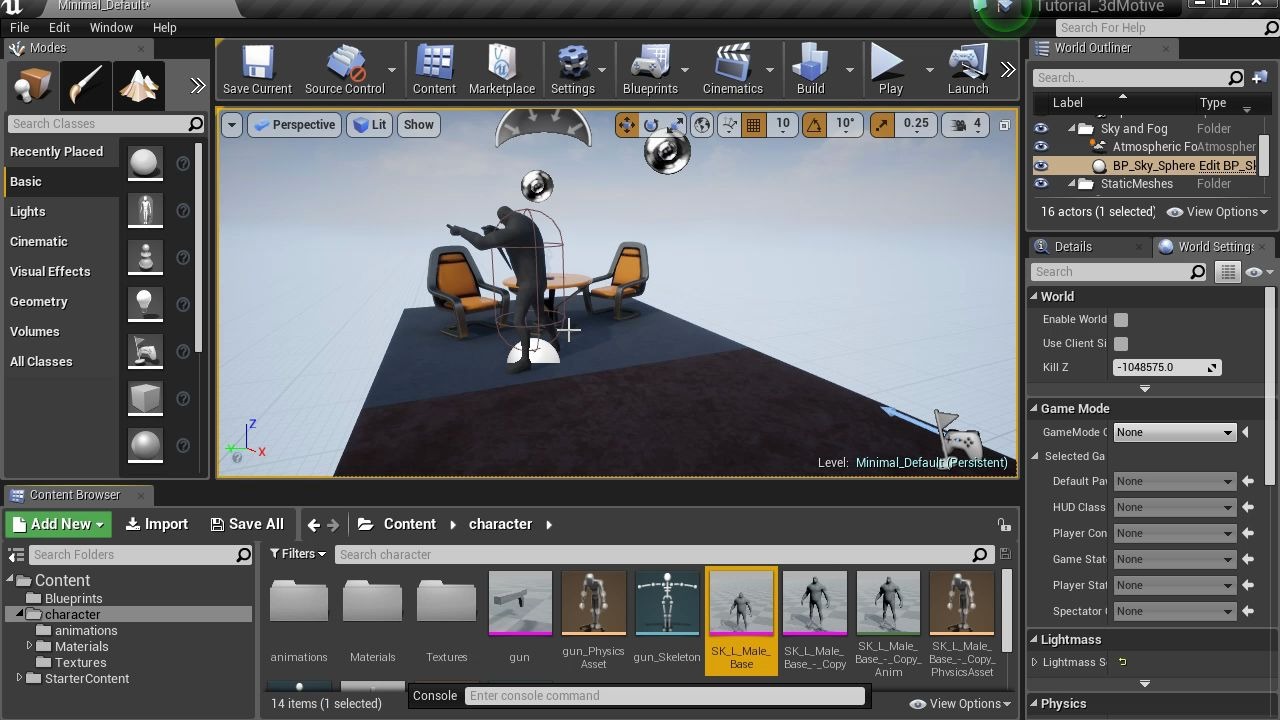Open the Perspective view dropdown
Screen dimensions: 1280x720
click(294, 125)
